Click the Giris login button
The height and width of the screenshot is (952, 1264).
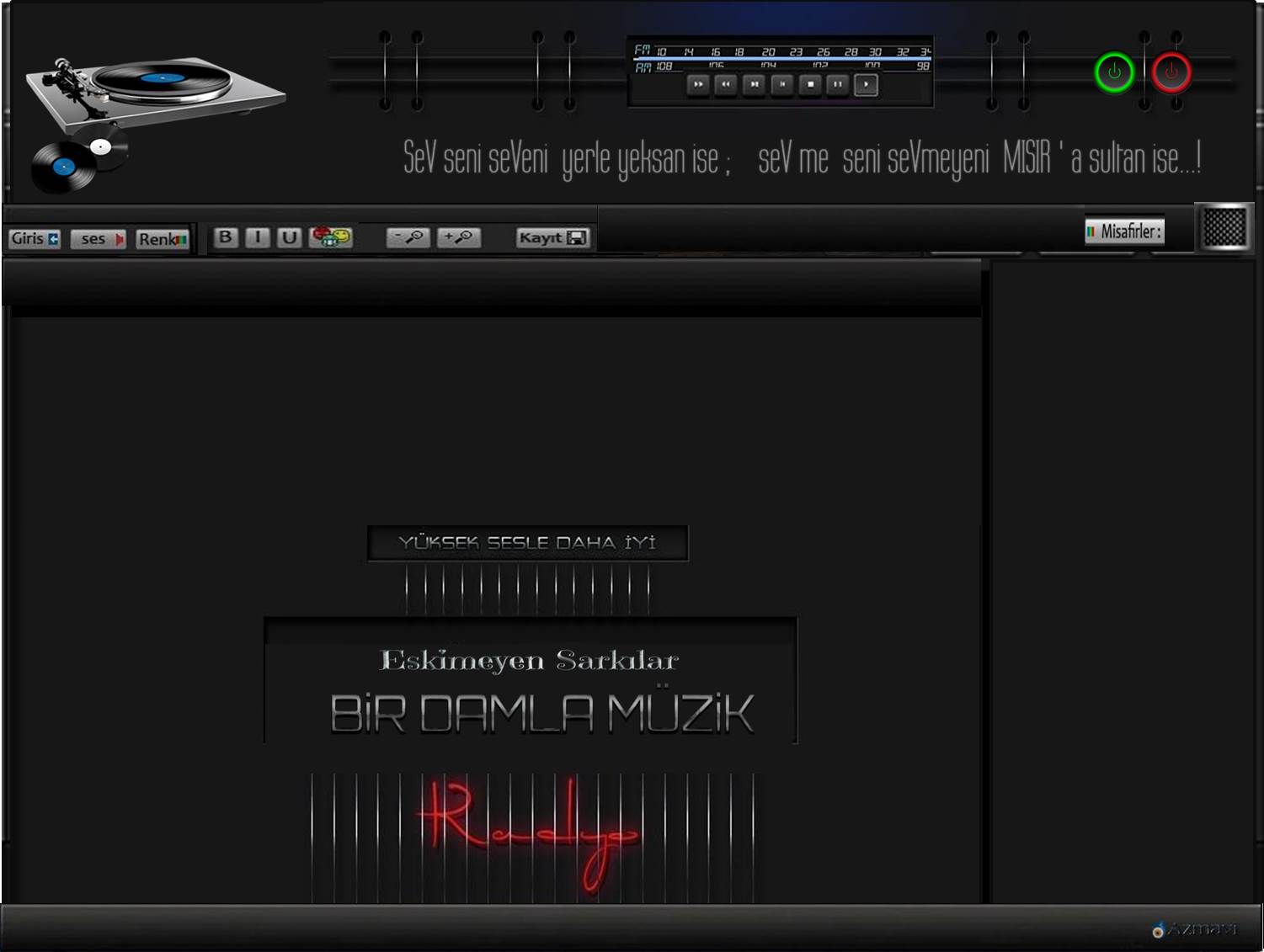pos(35,238)
